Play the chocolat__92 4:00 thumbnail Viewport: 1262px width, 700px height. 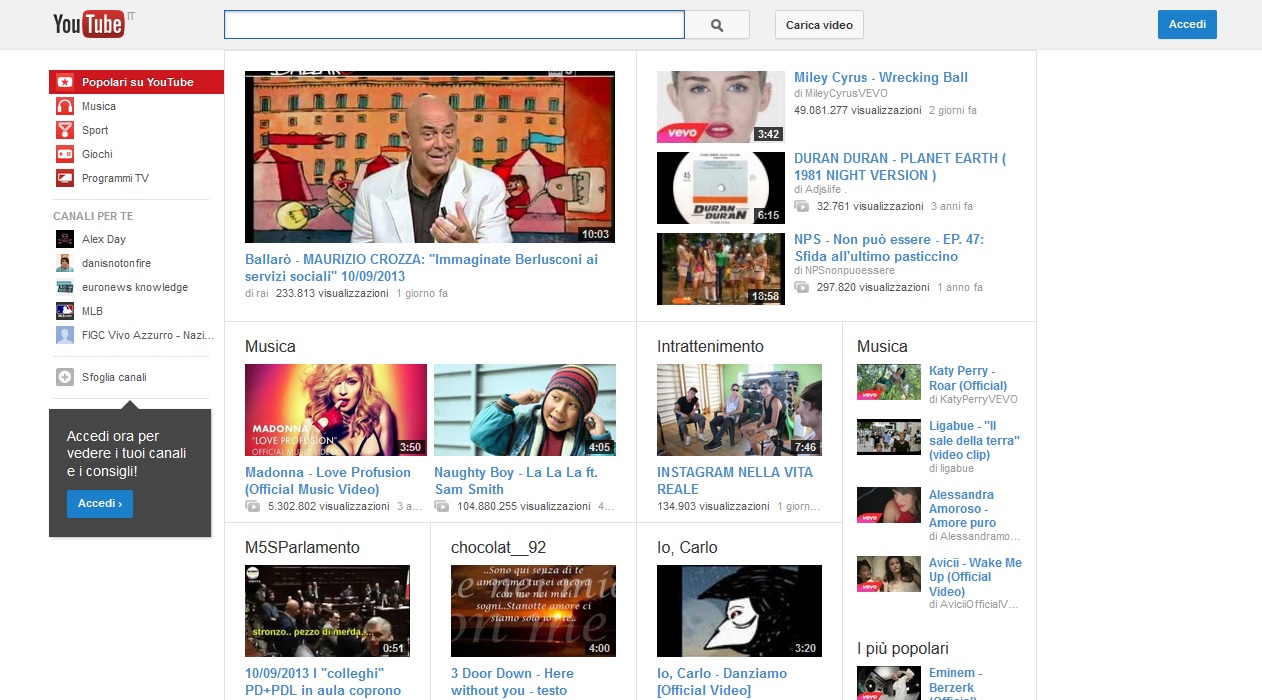[533, 611]
